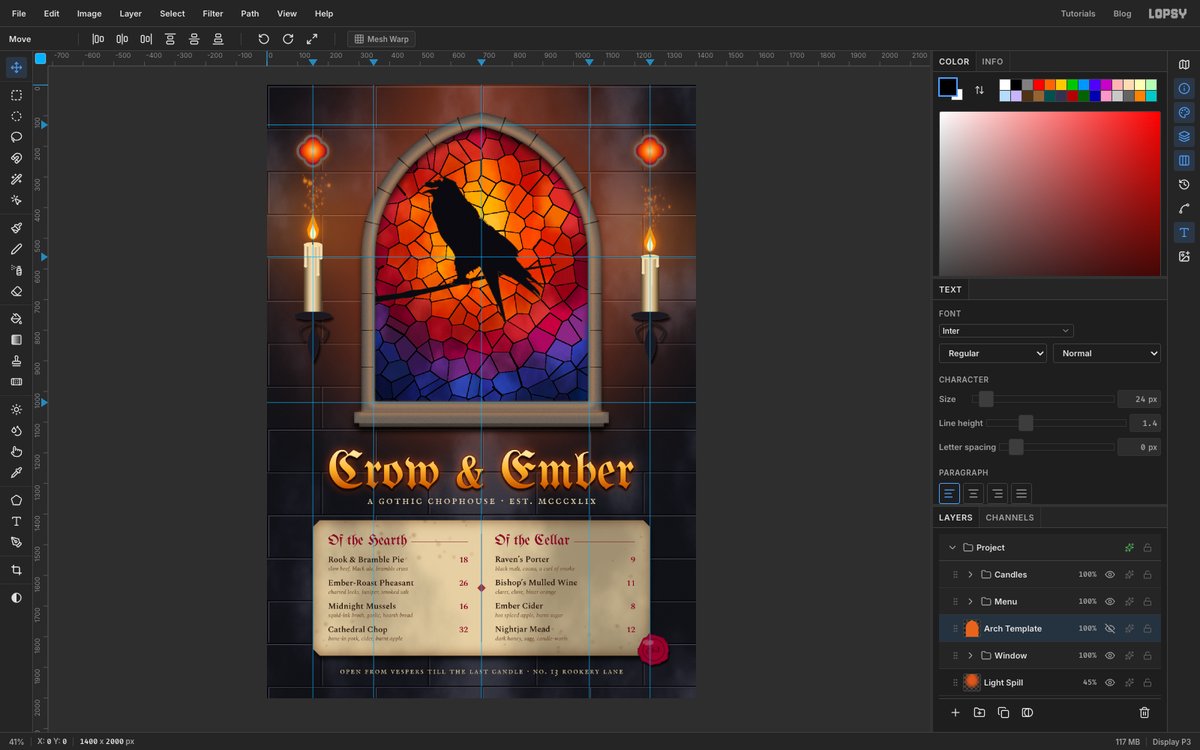
Task: Click the rotate counter-clockwise icon
Action: (x=264, y=39)
